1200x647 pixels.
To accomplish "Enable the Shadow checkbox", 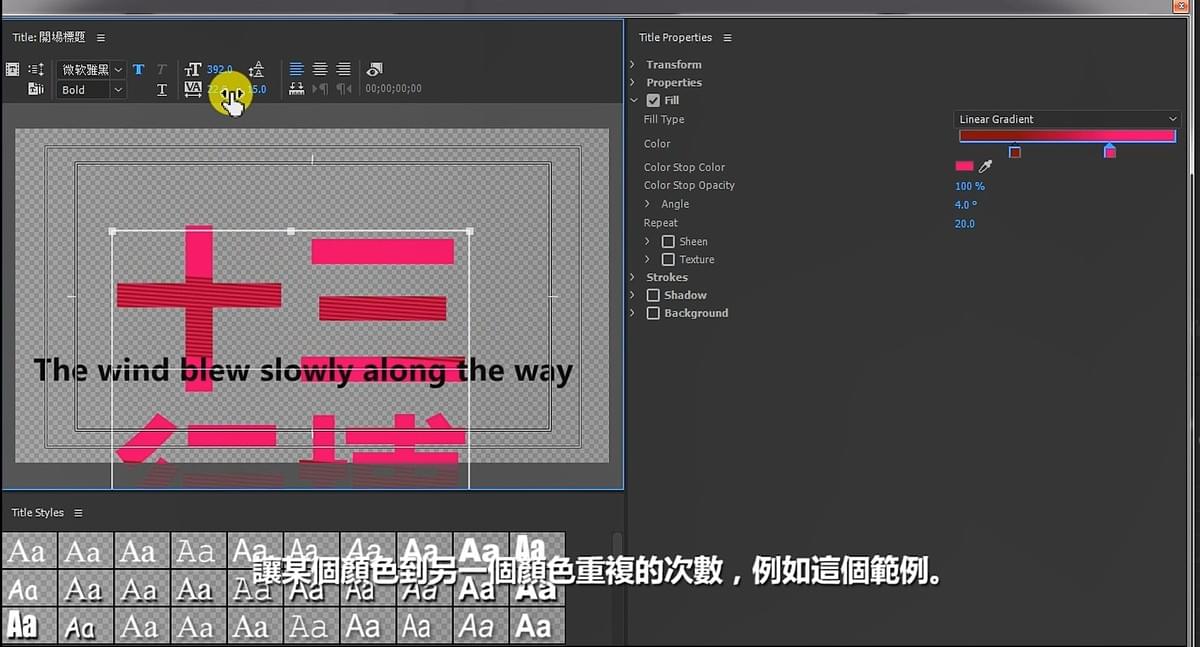I will coord(653,296).
